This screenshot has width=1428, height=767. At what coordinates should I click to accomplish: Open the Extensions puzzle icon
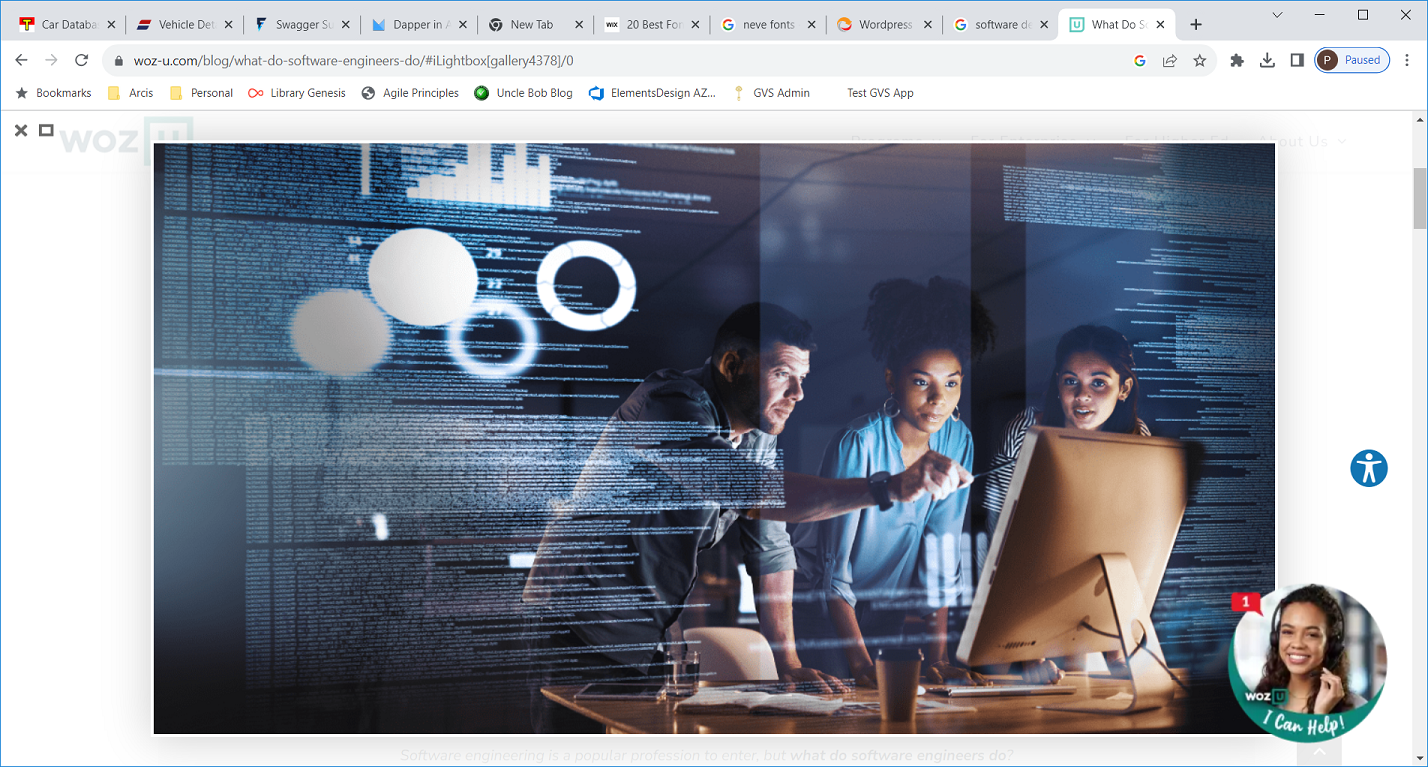(1237, 60)
